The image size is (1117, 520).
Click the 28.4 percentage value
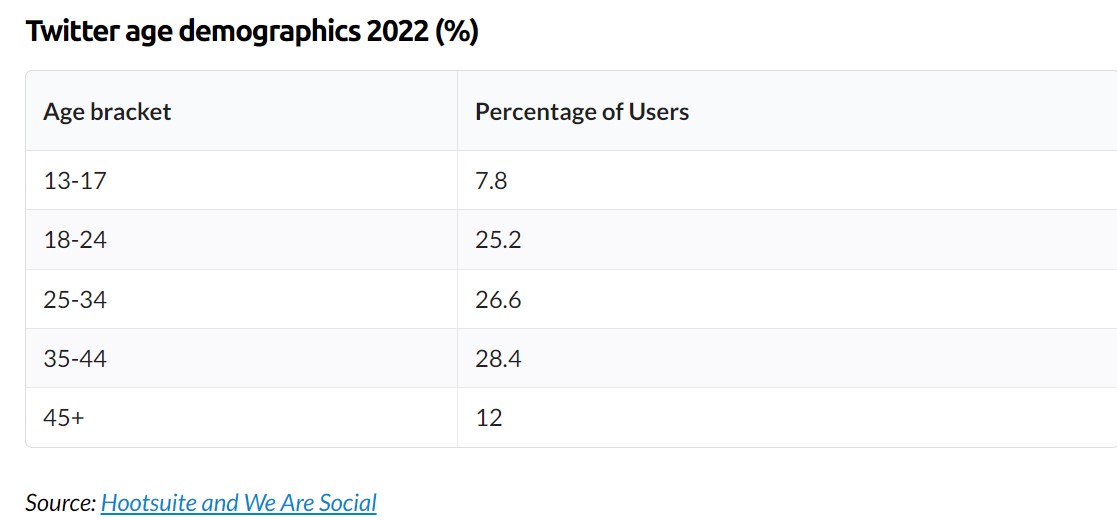point(498,358)
